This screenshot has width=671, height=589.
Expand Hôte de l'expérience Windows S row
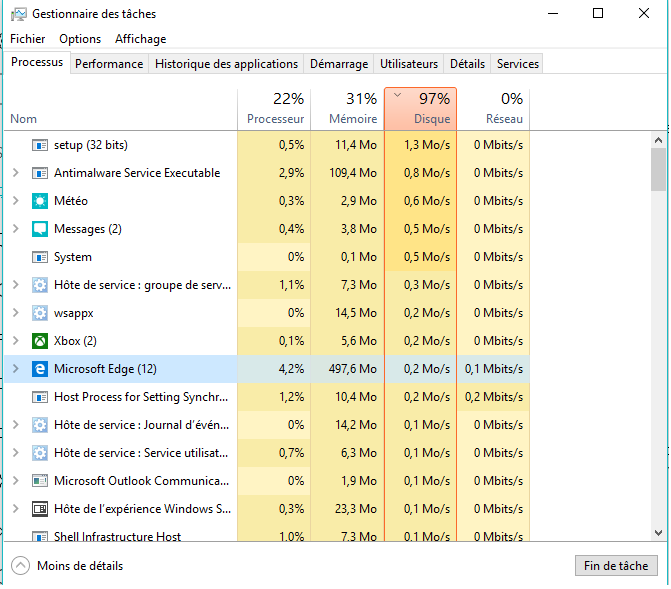(16, 509)
